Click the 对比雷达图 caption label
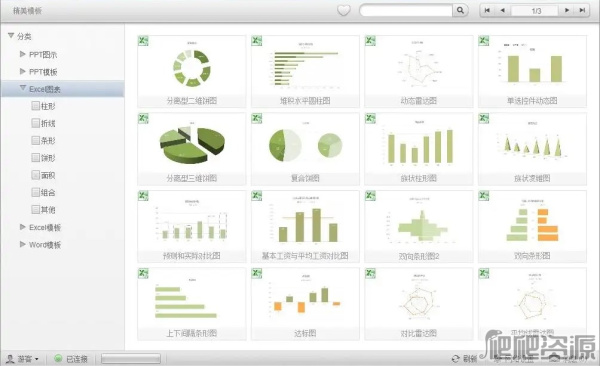 (x=419, y=333)
